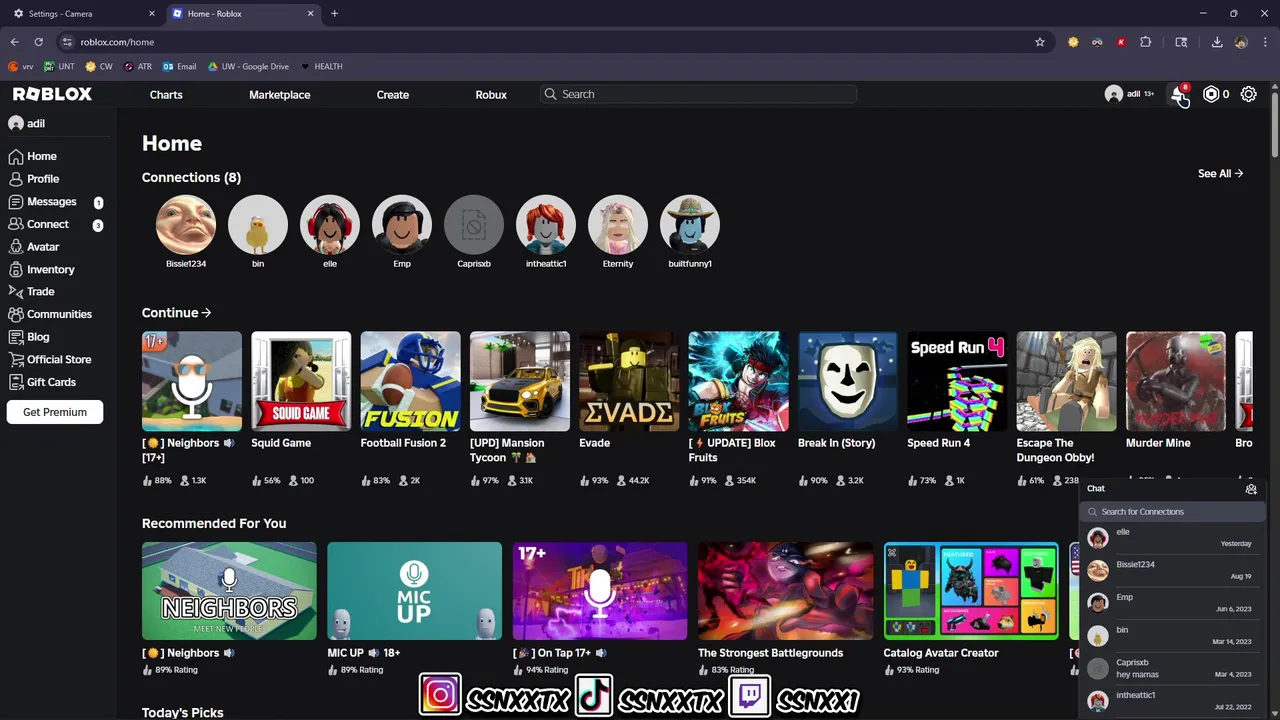
Task: Click the chat settings icon in Chat panel
Action: tap(1251, 489)
